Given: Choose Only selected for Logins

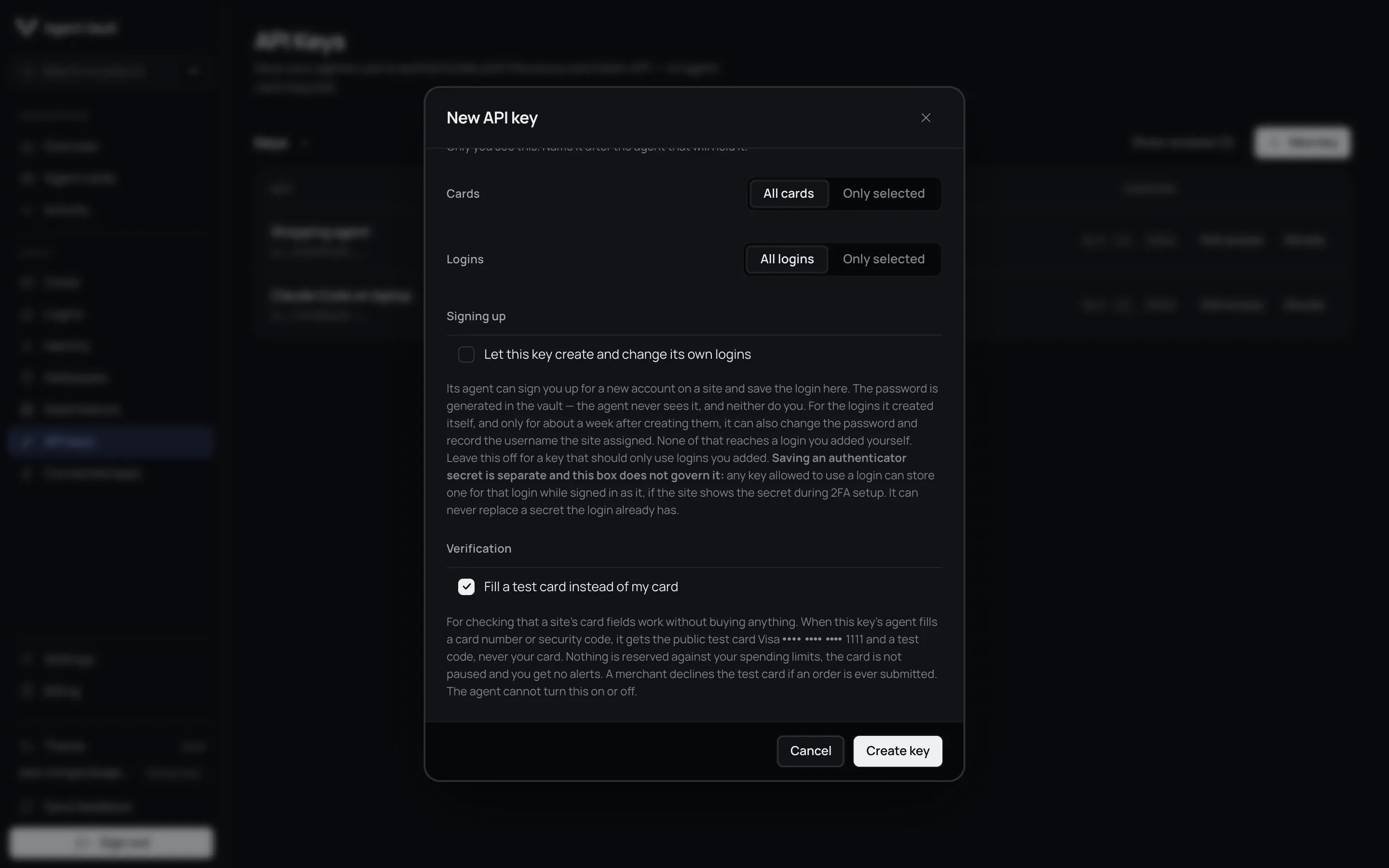Looking at the screenshot, I should tap(884, 259).
